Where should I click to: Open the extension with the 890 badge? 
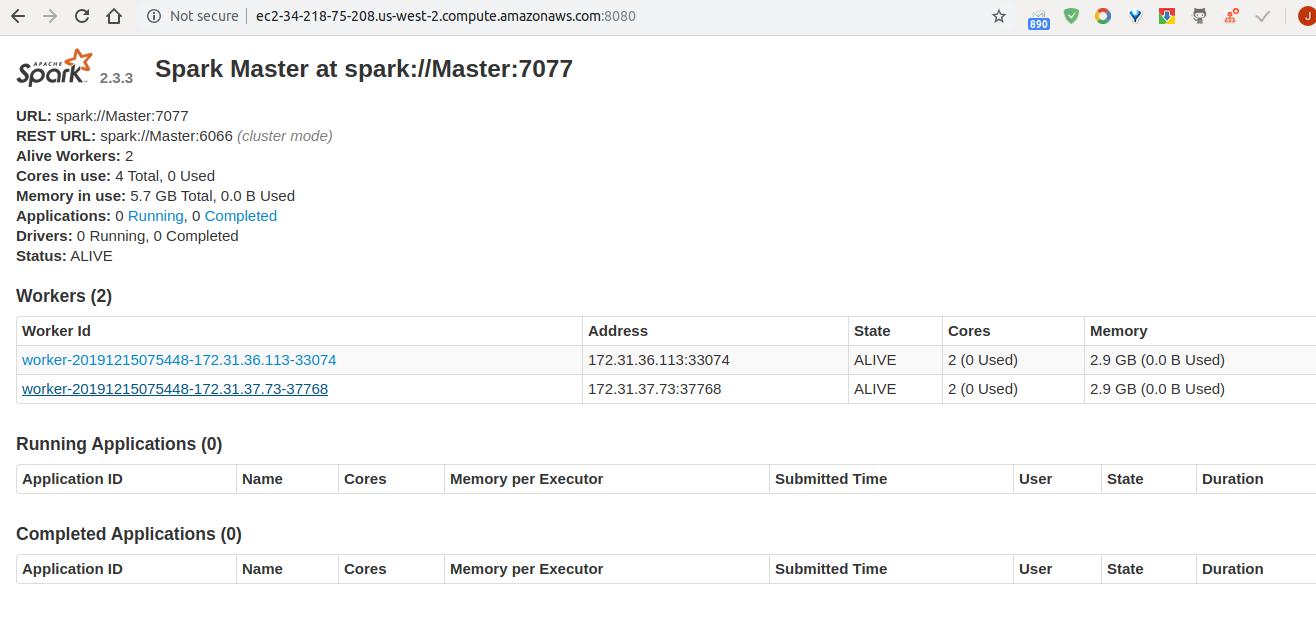(x=1039, y=17)
